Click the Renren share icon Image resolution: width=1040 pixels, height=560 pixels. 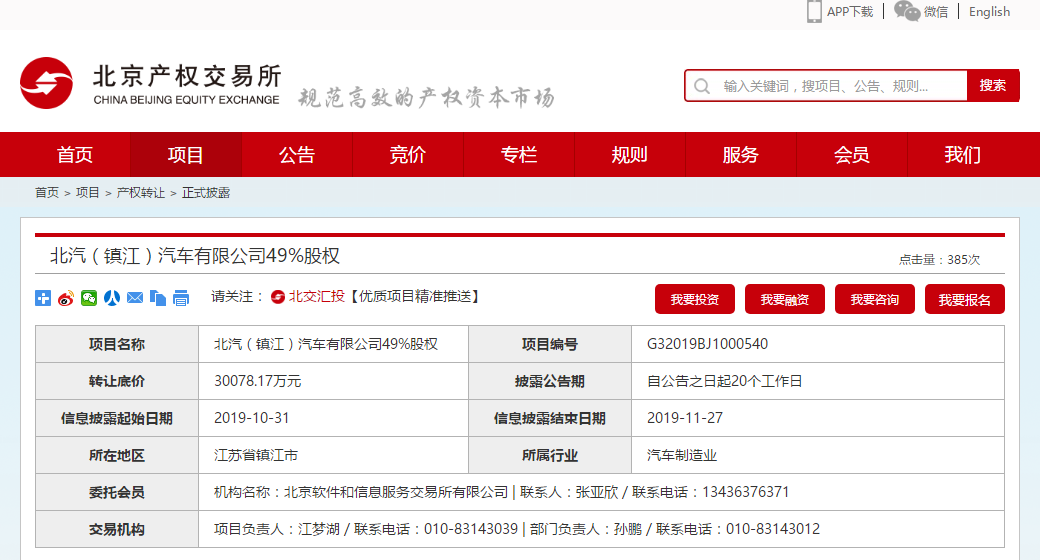point(112,298)
